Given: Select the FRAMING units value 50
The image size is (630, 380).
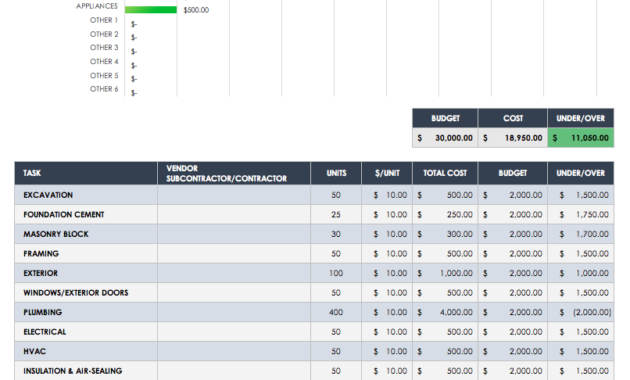Looking at the screenshot, I should tap(336, 253).
